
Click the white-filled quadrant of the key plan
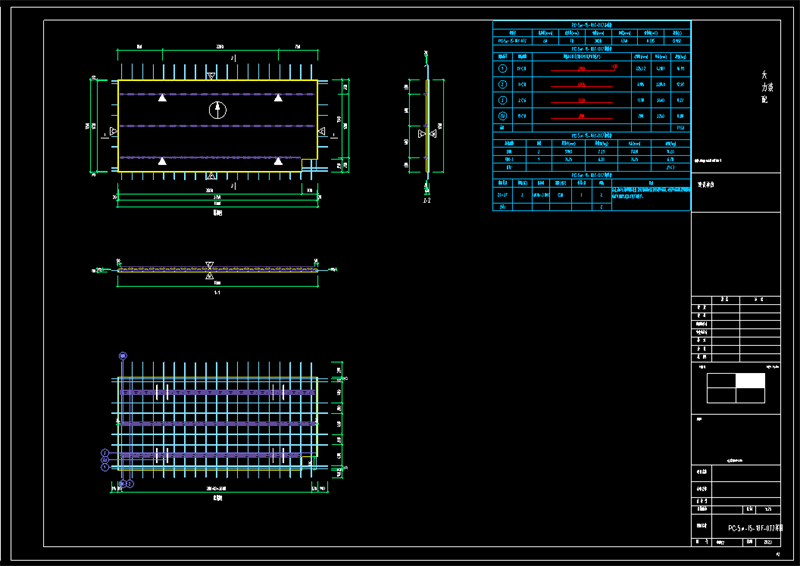(x=750, y=381)
